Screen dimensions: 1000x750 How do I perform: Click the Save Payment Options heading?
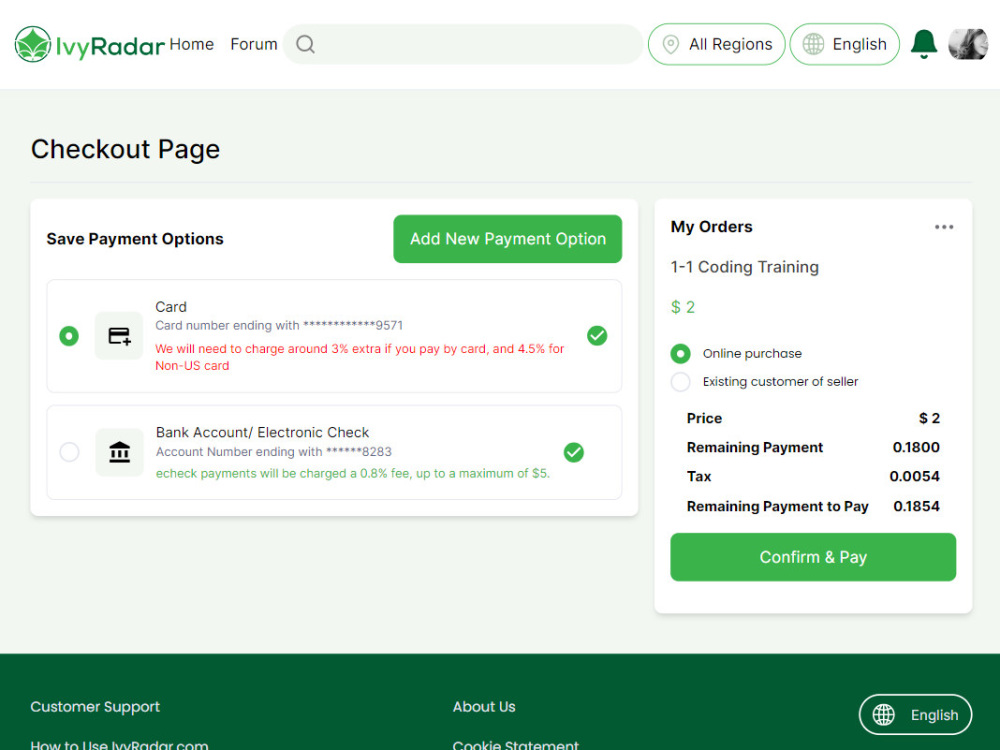click(135, 239)
